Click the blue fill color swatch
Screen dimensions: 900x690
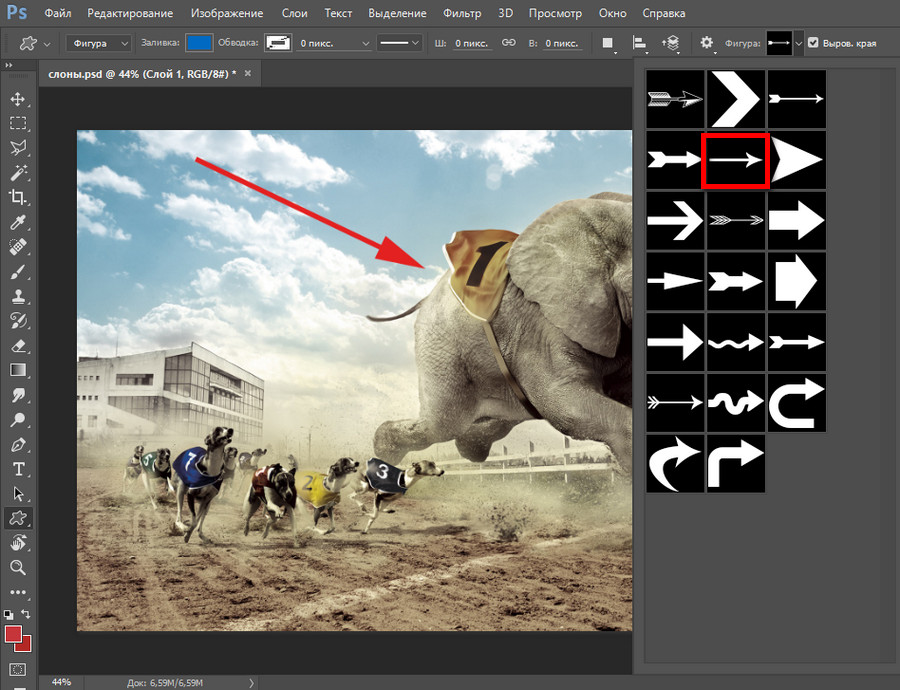click(200, 43)
